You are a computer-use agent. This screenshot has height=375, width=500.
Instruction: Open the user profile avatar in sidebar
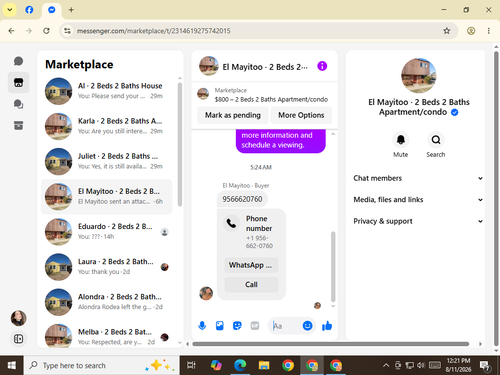click(x=18, y=318)
